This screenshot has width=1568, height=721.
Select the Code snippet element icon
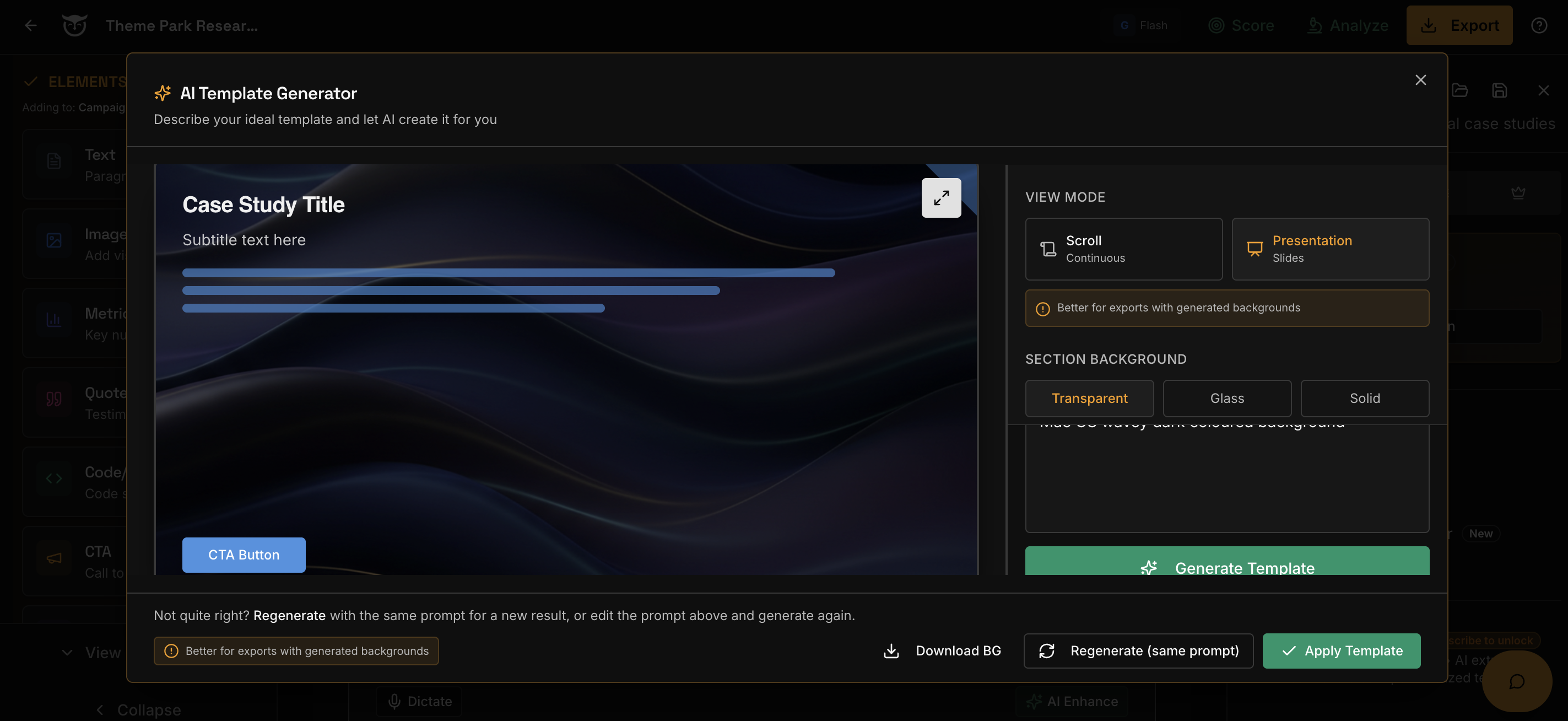coord(53,478)
